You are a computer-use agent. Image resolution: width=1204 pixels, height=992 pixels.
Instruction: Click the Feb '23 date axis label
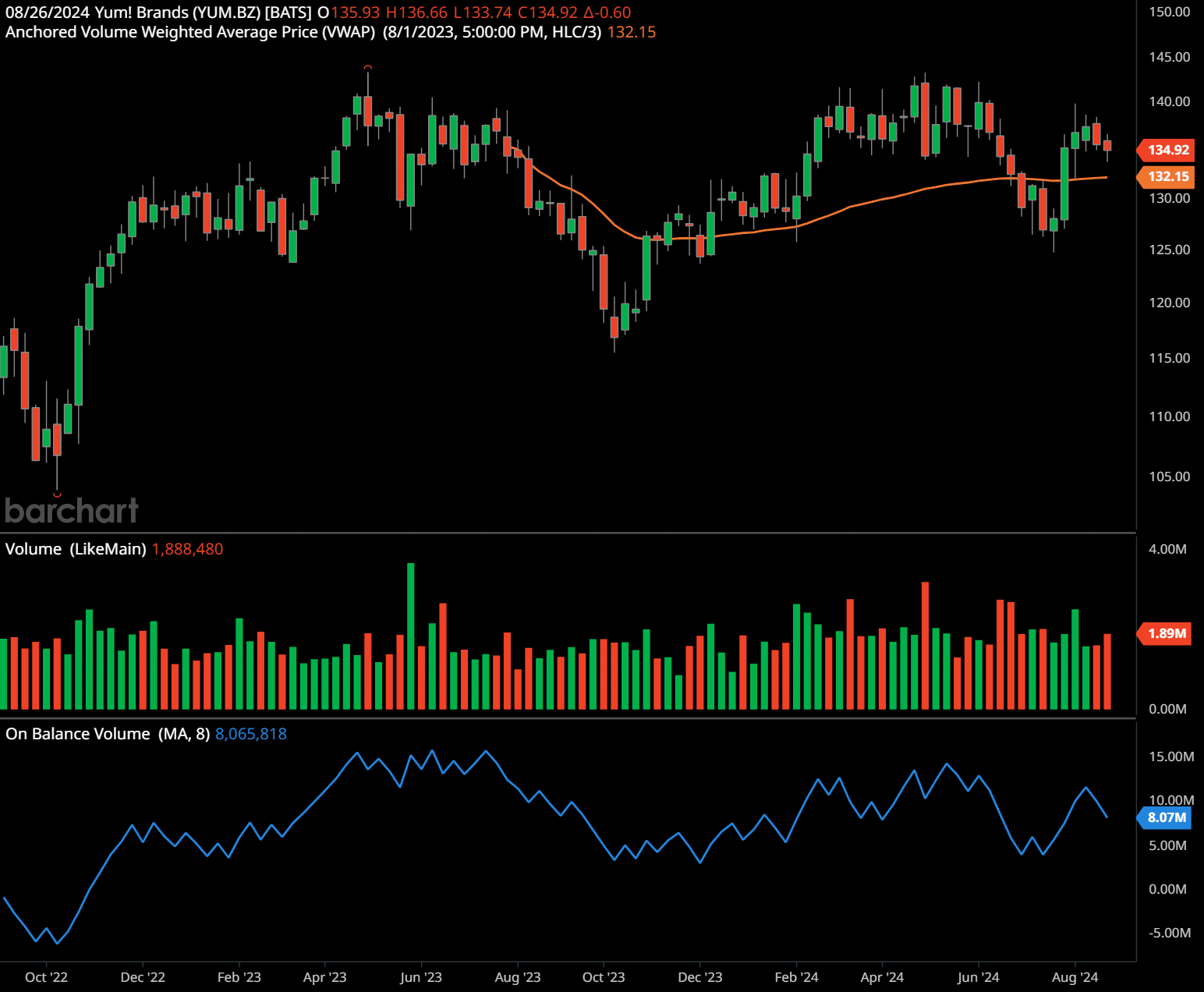(239, 977)
